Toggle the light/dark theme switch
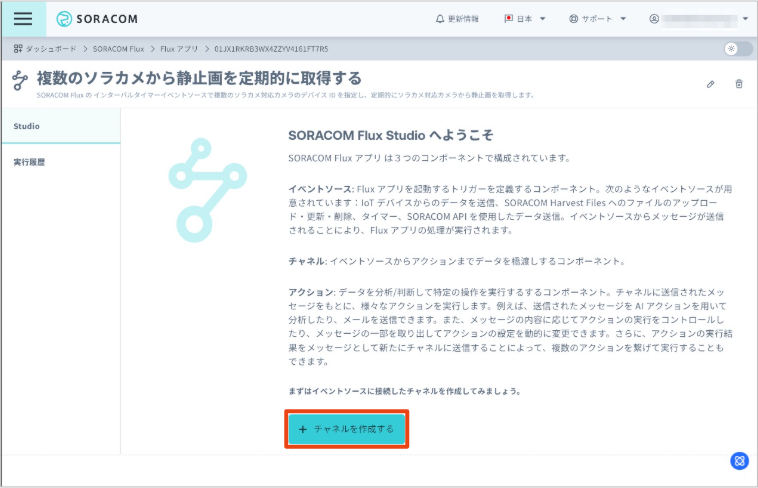The height and width of the screenshot is (488, 758). (x=738, y=49)
